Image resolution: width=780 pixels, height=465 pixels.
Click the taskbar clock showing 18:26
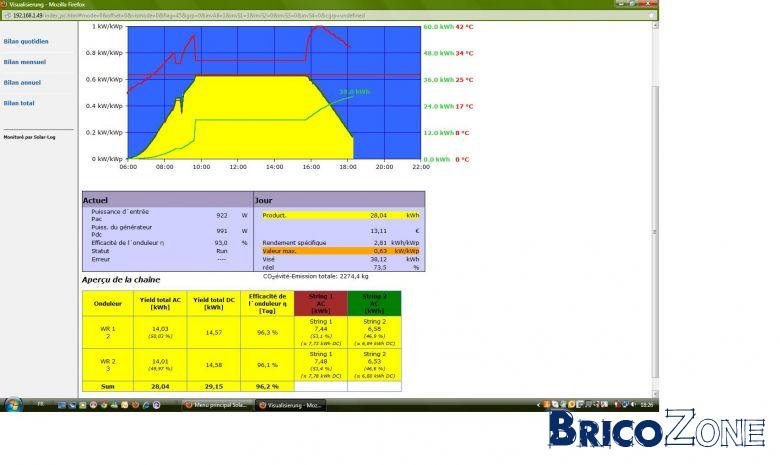point(647,405)
